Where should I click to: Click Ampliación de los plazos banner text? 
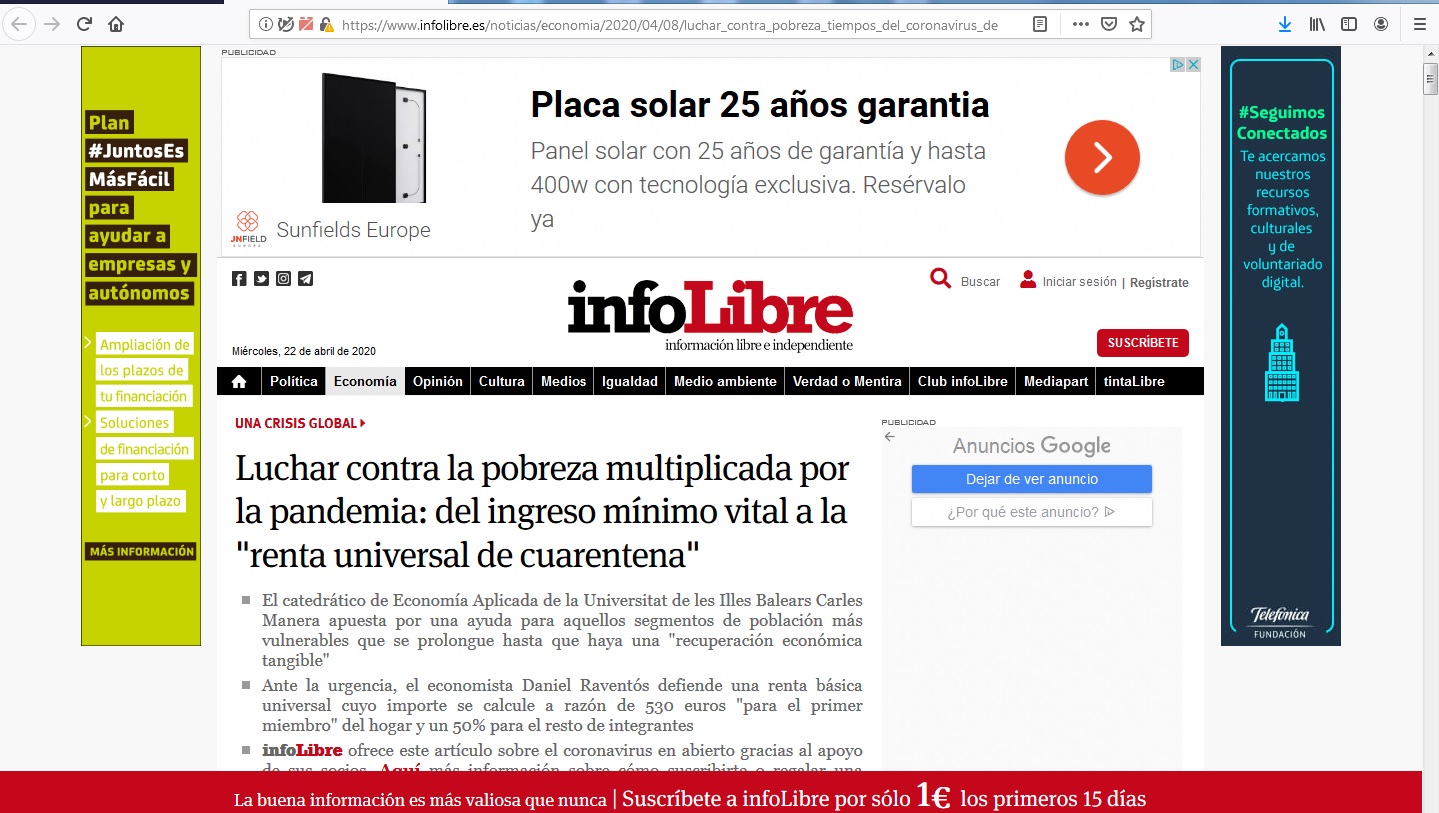[143, 370]
